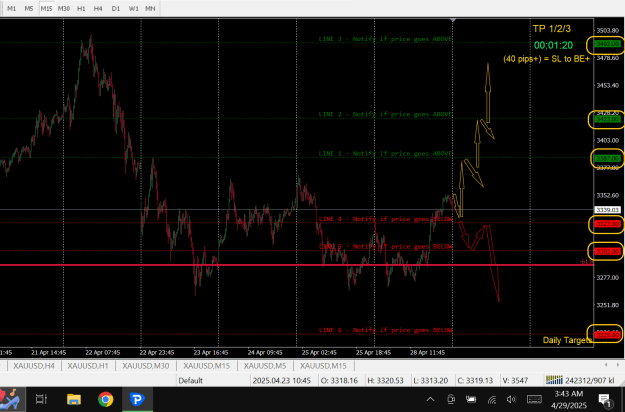Click the 3251.80 price scale value
The image size is (625, 412).
pyautogui.click(x=607, y=305)
